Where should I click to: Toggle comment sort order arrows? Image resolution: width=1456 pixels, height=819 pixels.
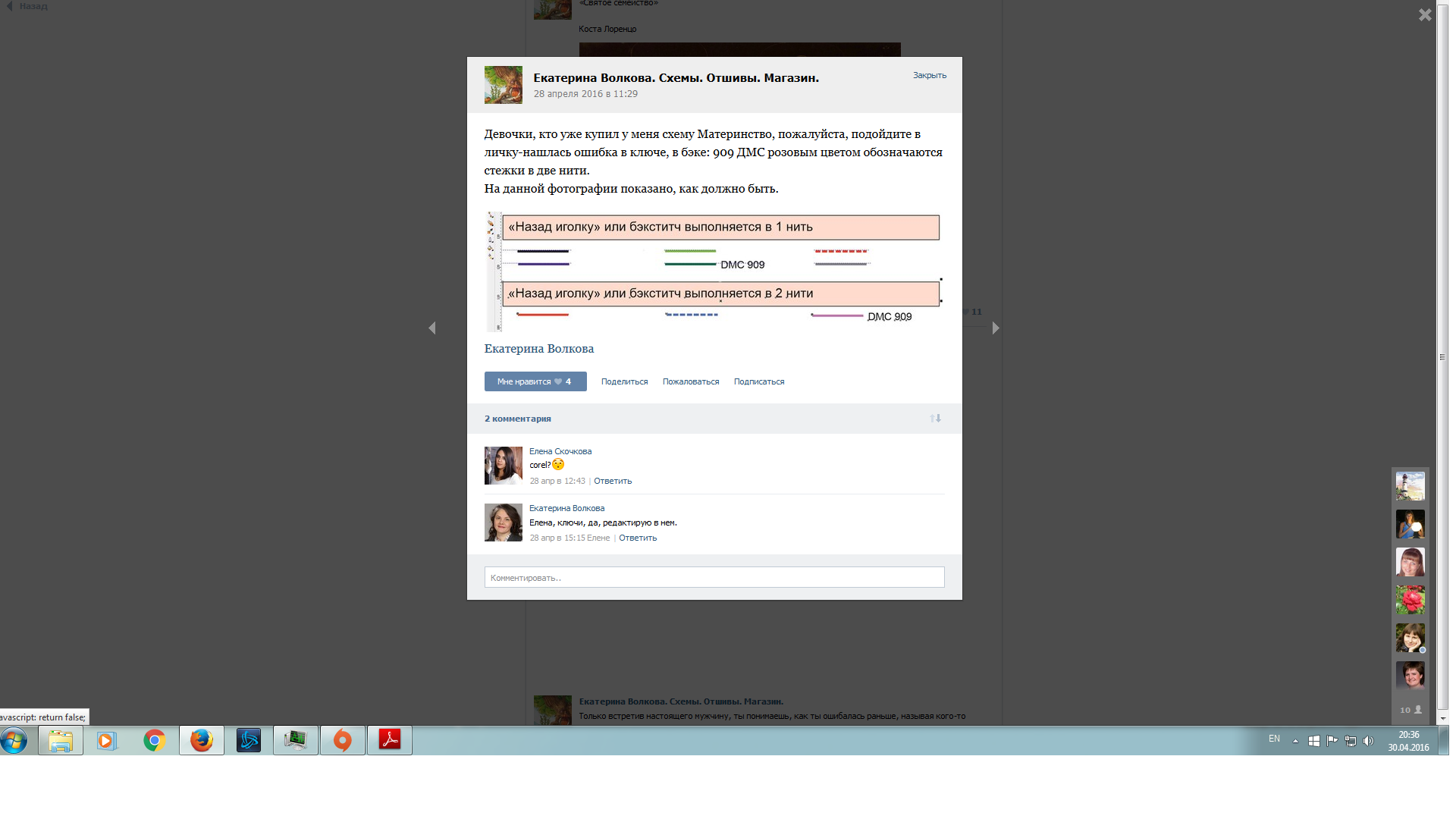(935, 419)
